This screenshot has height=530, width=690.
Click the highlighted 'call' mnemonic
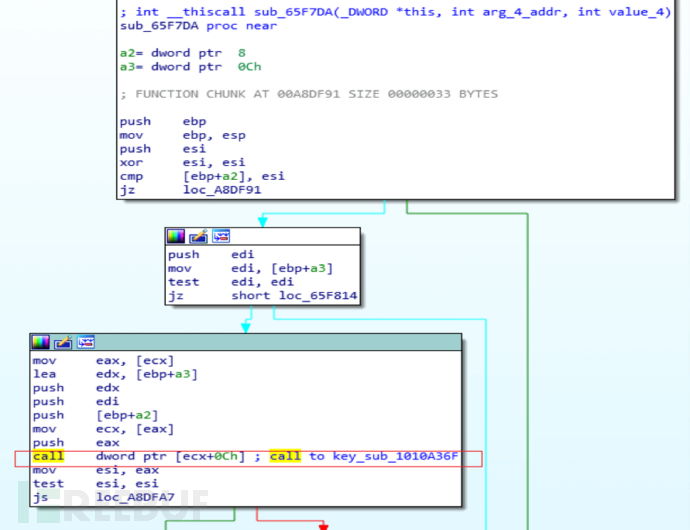[x=48, y=456]
